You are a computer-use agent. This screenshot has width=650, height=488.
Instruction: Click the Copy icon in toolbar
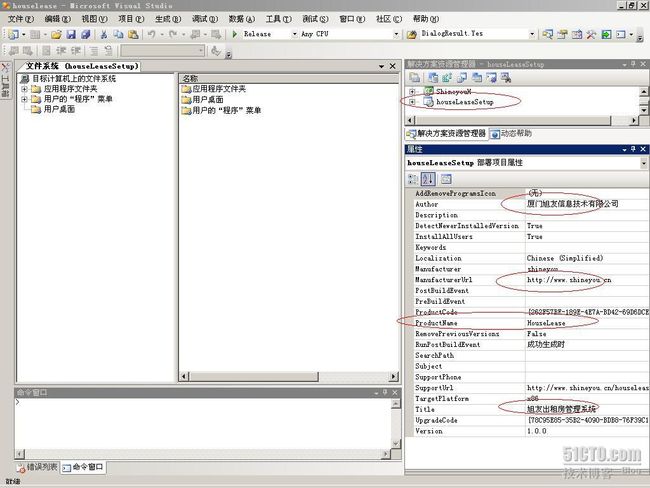click(x=119, y=34)
